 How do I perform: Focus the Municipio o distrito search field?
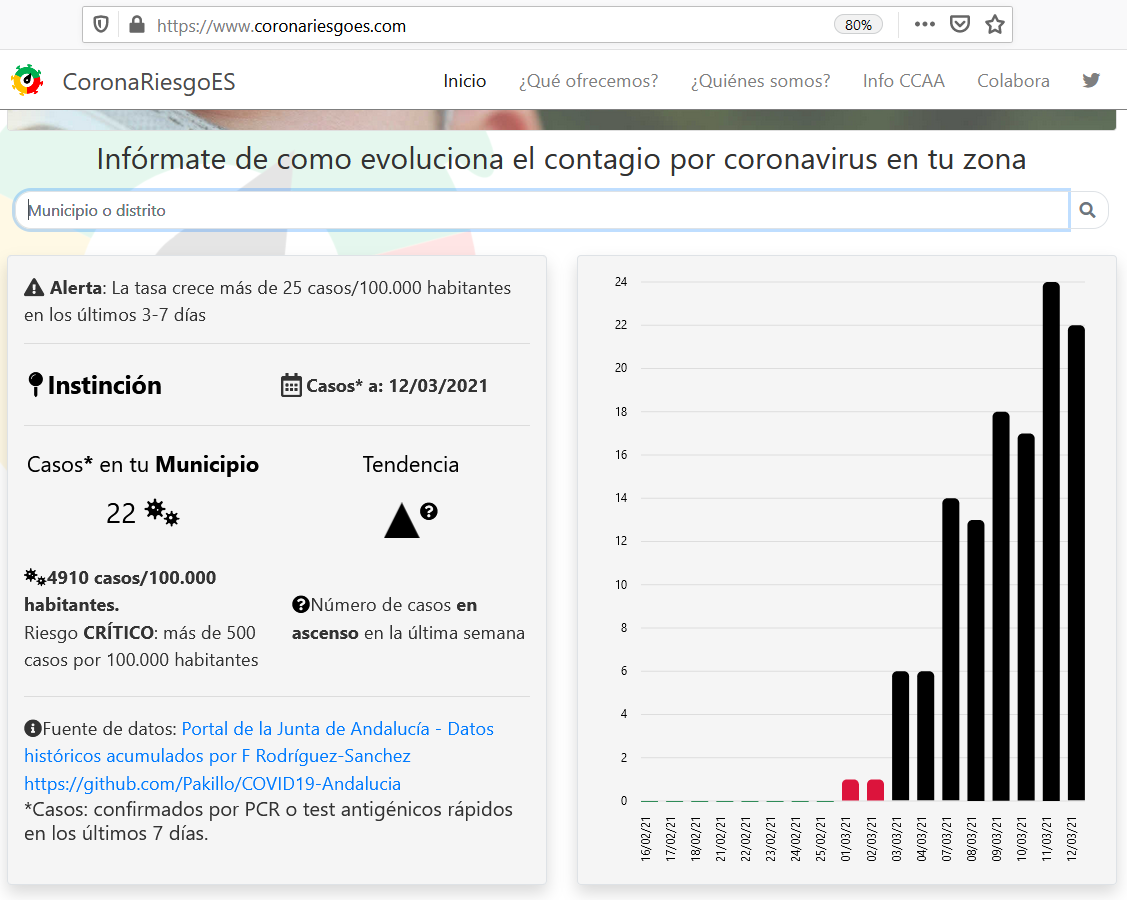pyautogui.click(x=541, y=210)
